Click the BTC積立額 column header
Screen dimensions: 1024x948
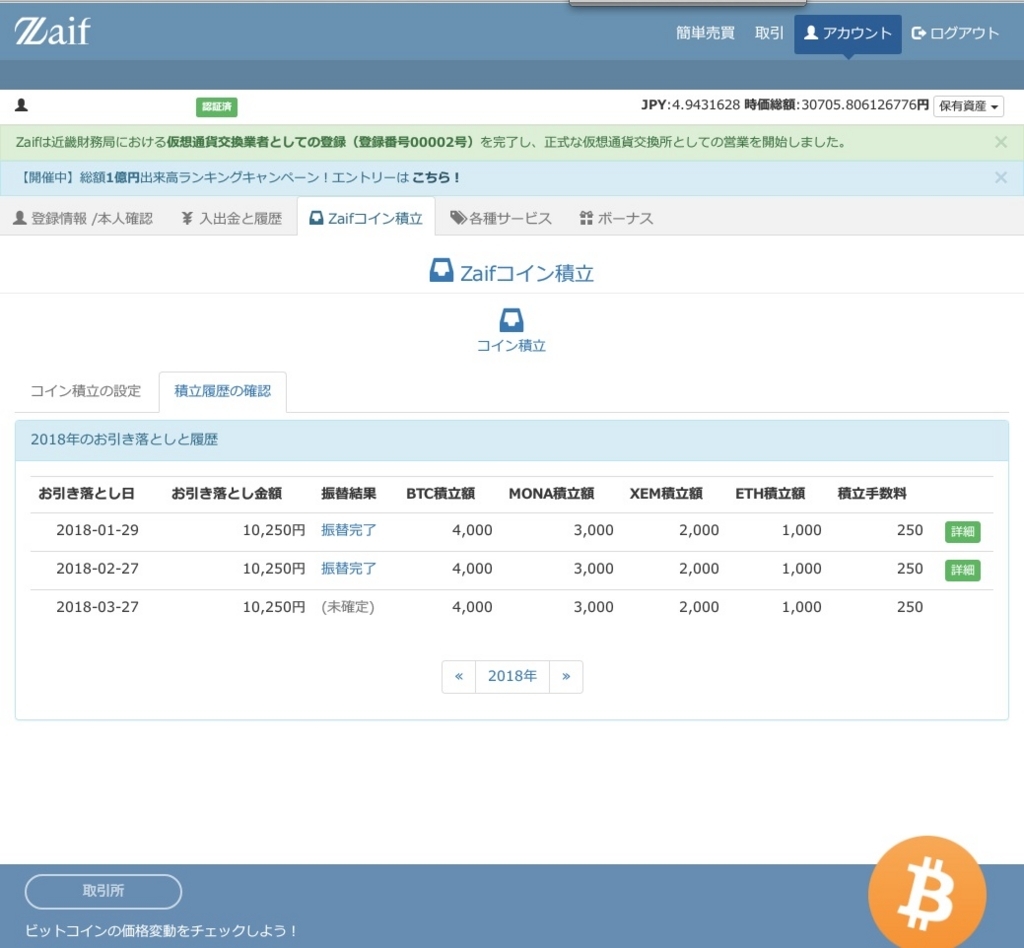(x=440, y=494)
